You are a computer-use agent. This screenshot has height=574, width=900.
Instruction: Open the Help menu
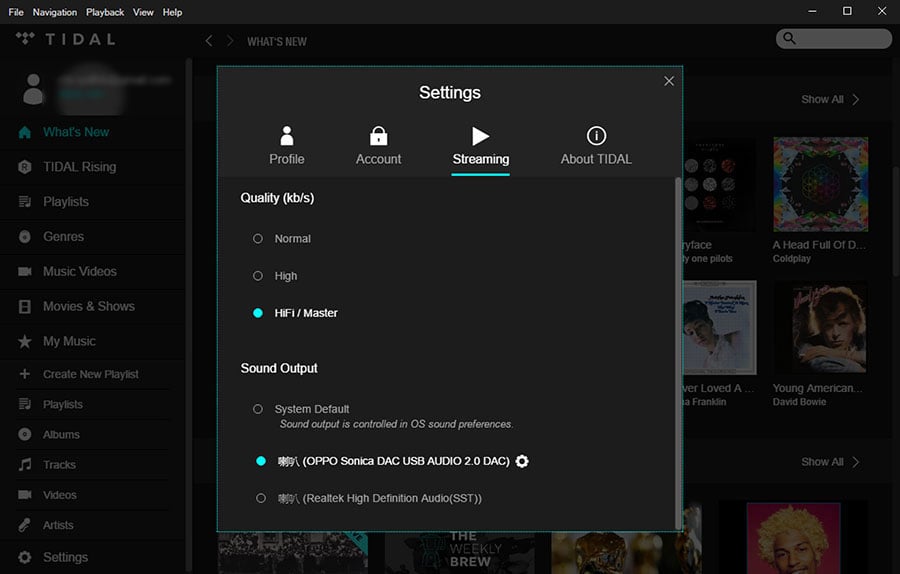coord(172,12)
